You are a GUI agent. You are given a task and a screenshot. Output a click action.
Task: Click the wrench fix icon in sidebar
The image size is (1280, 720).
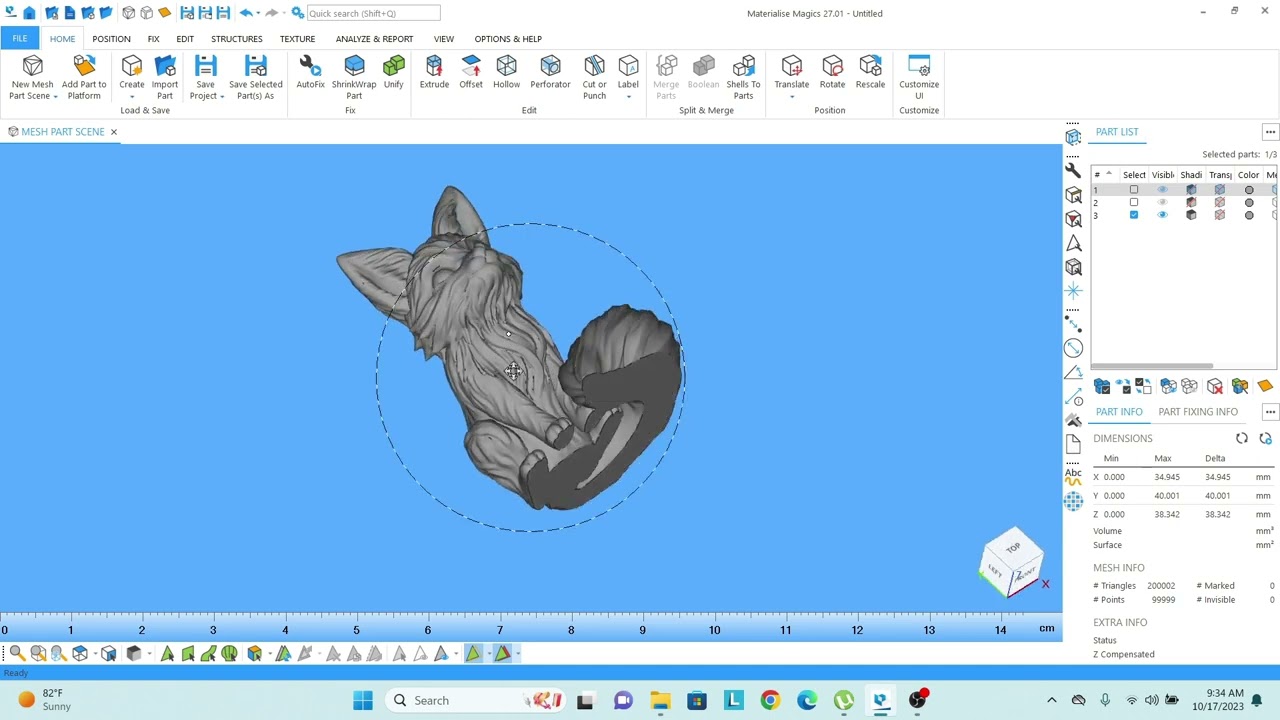[1073, 170]
